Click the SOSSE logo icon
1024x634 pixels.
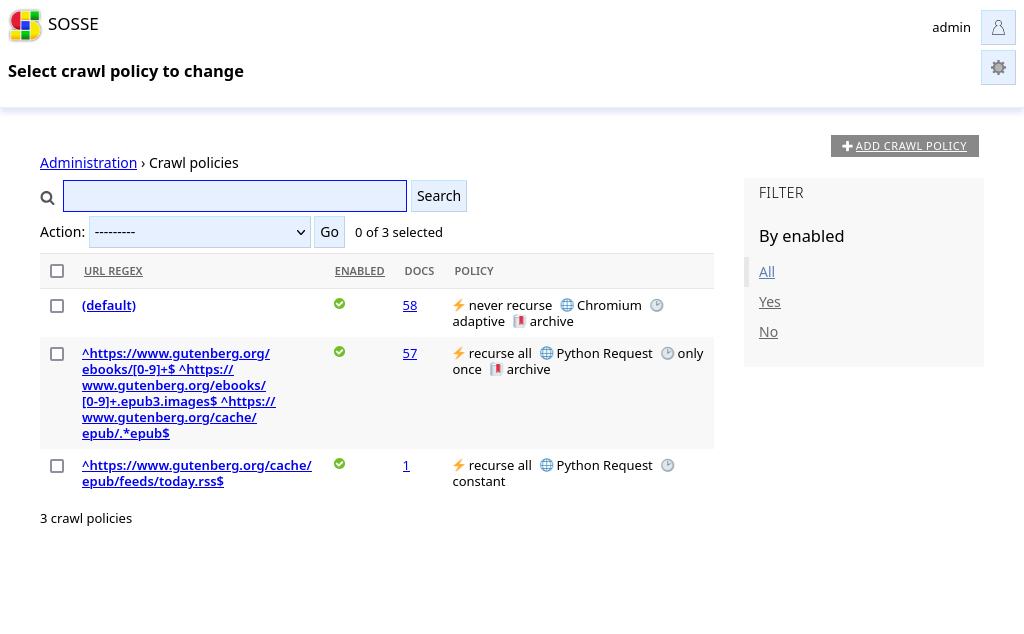pos(25,25)
